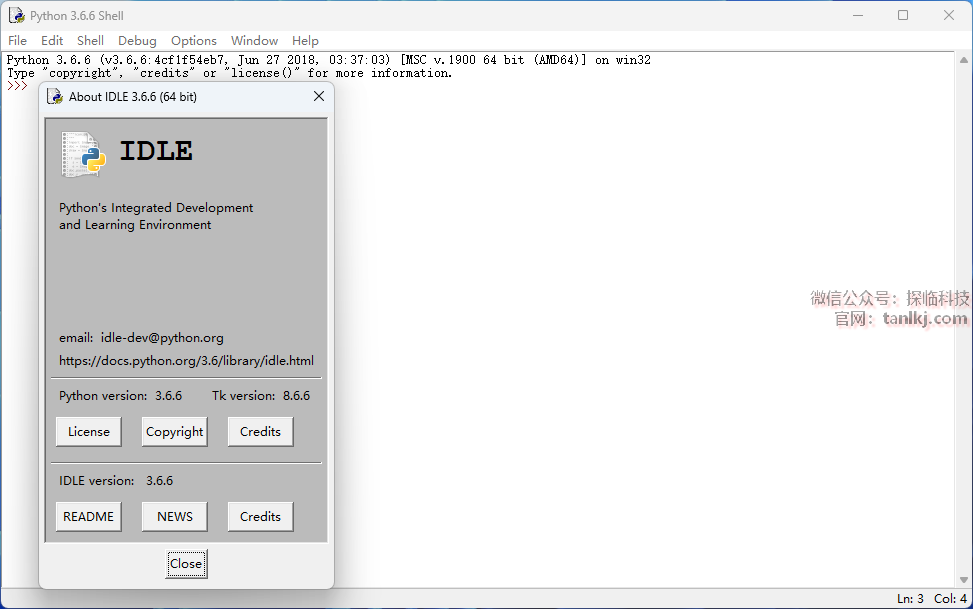Open the IDLE NEWS file

click(x=174, y=517)
